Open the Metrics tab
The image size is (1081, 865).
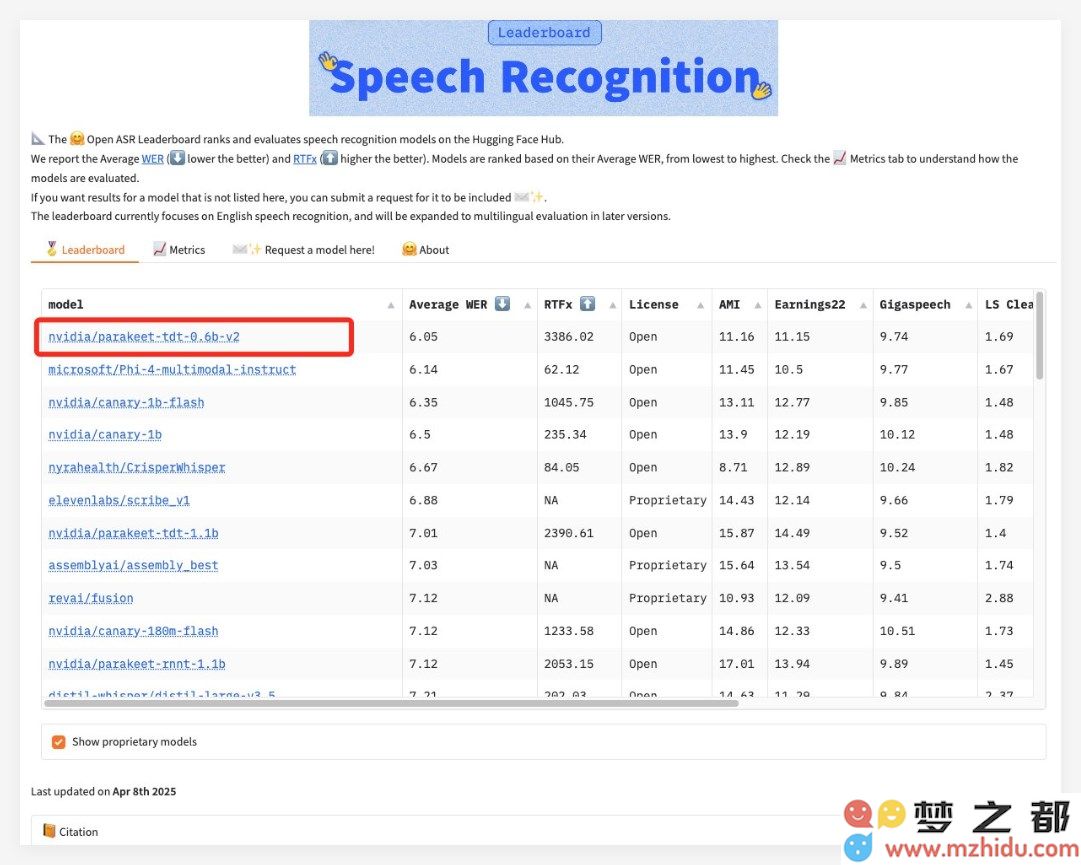coord(179,250)
